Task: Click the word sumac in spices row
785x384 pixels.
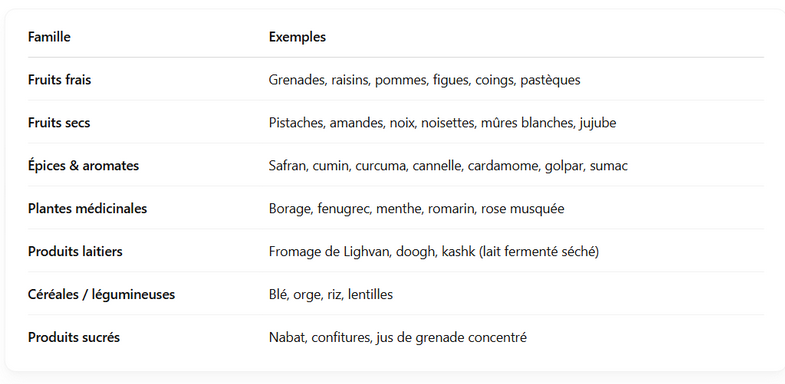Action: 609,166
